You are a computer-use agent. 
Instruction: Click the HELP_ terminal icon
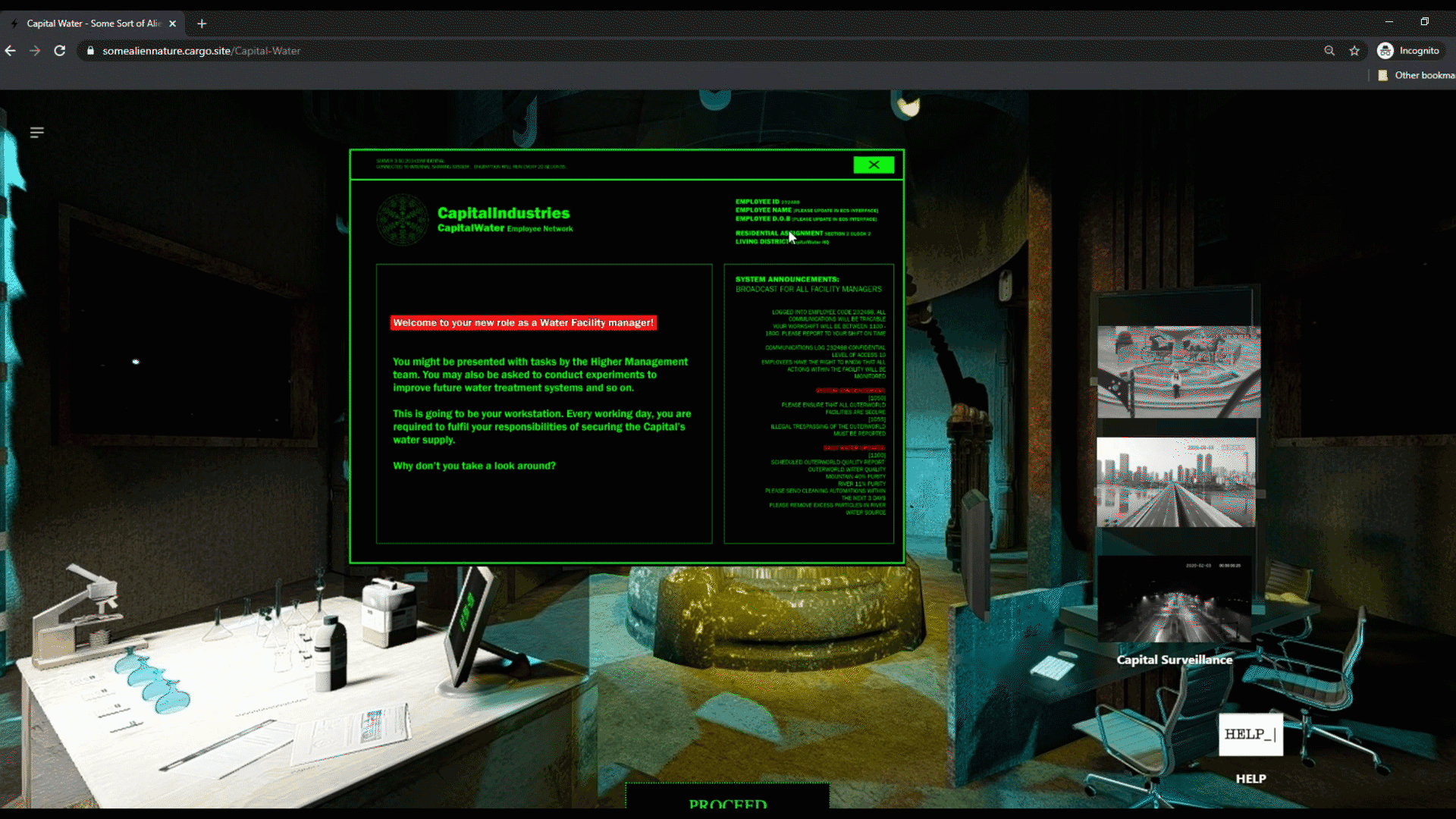point(1250,734)
